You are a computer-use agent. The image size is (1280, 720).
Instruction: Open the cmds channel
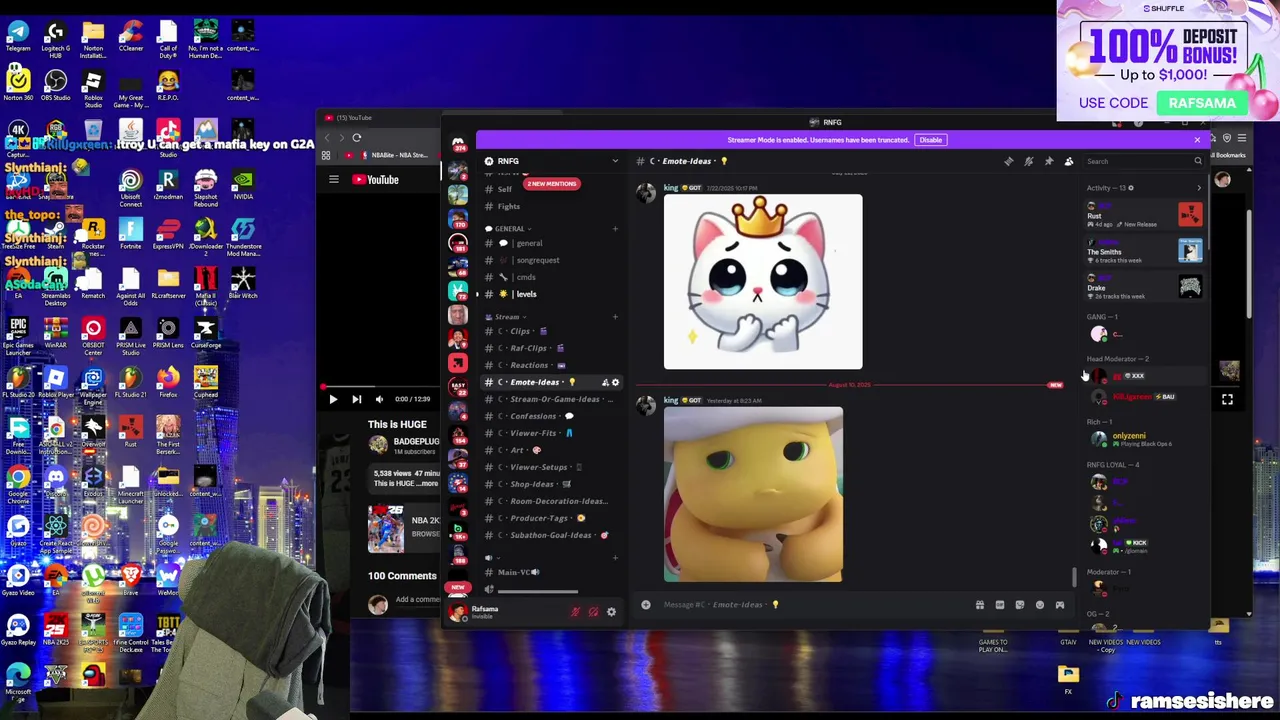coord(551,277)
